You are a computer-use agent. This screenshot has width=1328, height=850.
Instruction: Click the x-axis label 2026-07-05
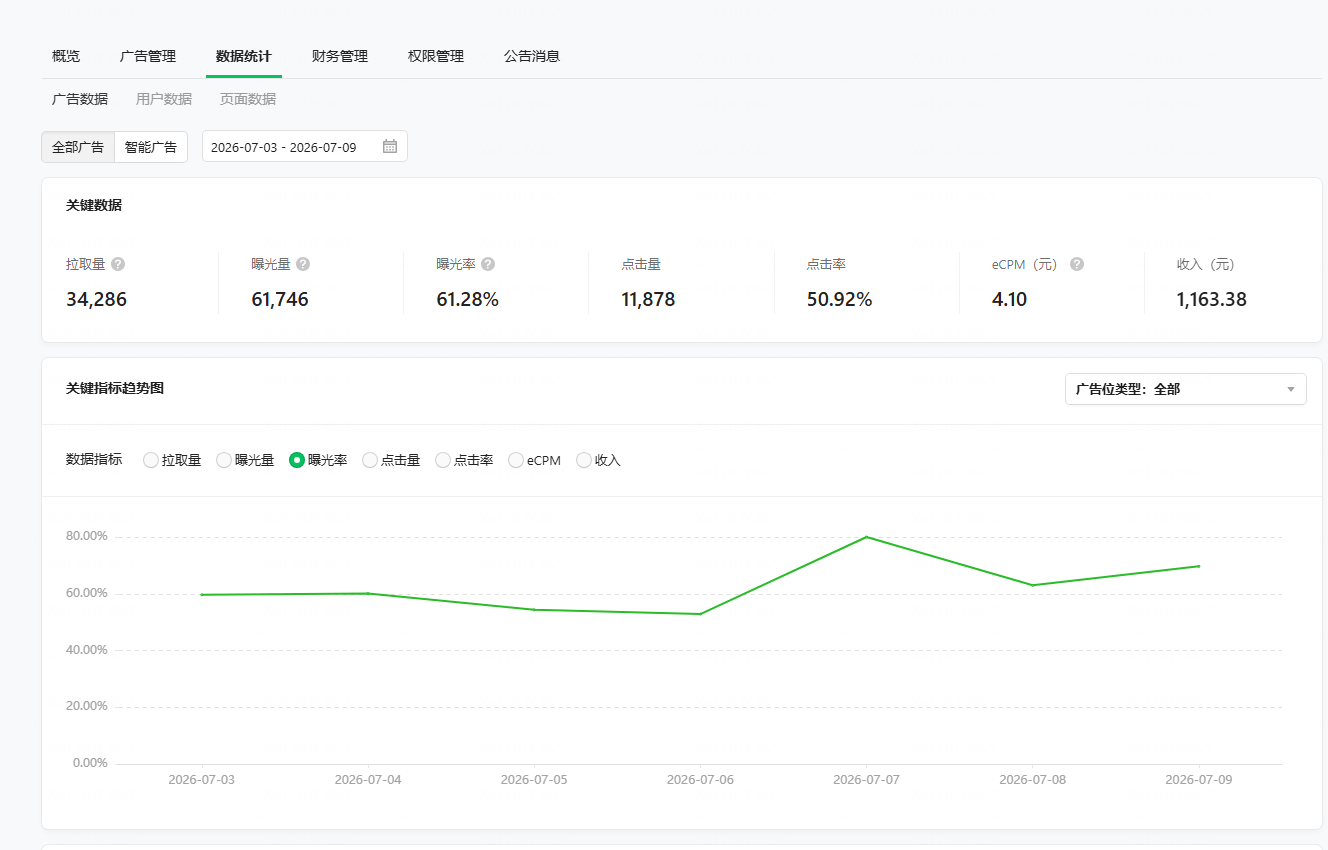[534, 779]
